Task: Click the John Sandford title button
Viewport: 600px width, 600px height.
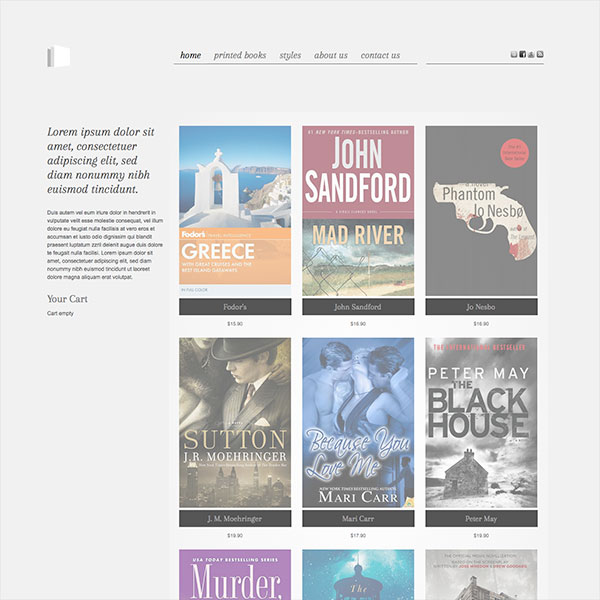Action: click(x=358, y=307)
